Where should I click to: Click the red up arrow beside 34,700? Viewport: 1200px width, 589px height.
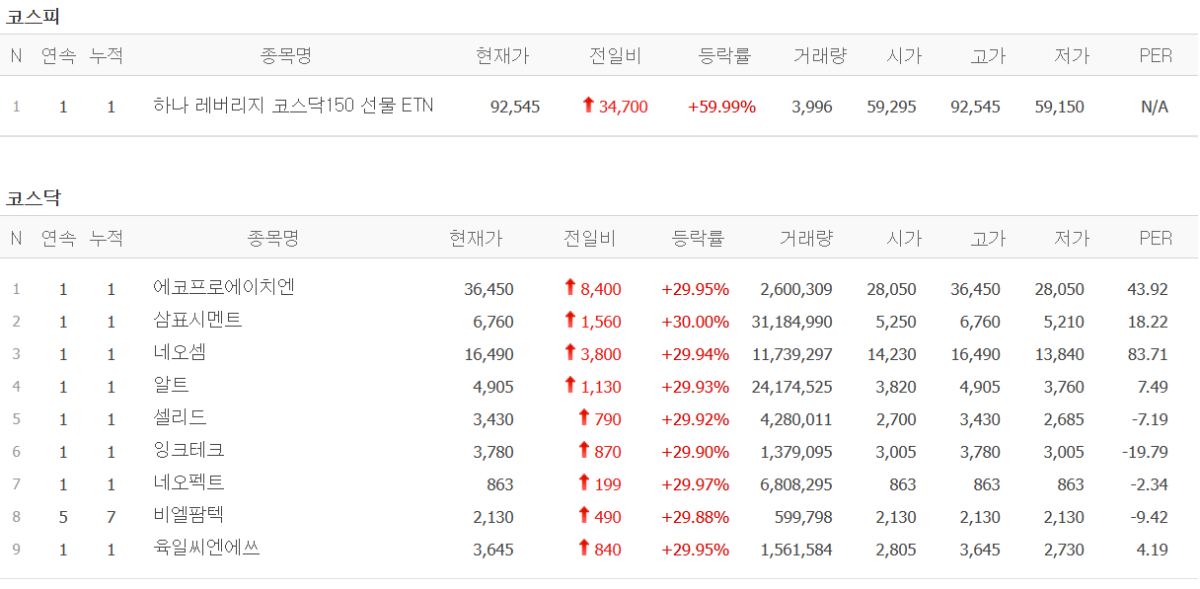[588, 105]
